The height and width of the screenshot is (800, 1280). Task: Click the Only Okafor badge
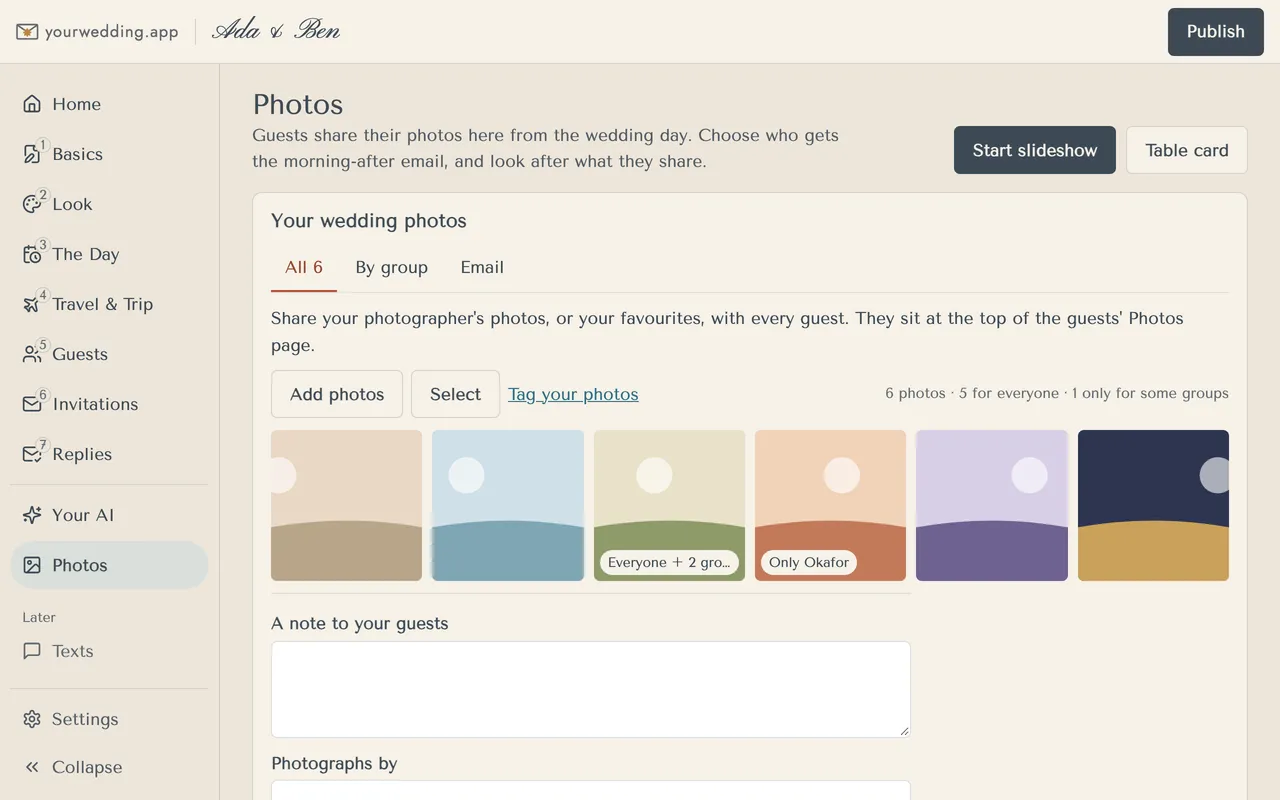point(809,562)
